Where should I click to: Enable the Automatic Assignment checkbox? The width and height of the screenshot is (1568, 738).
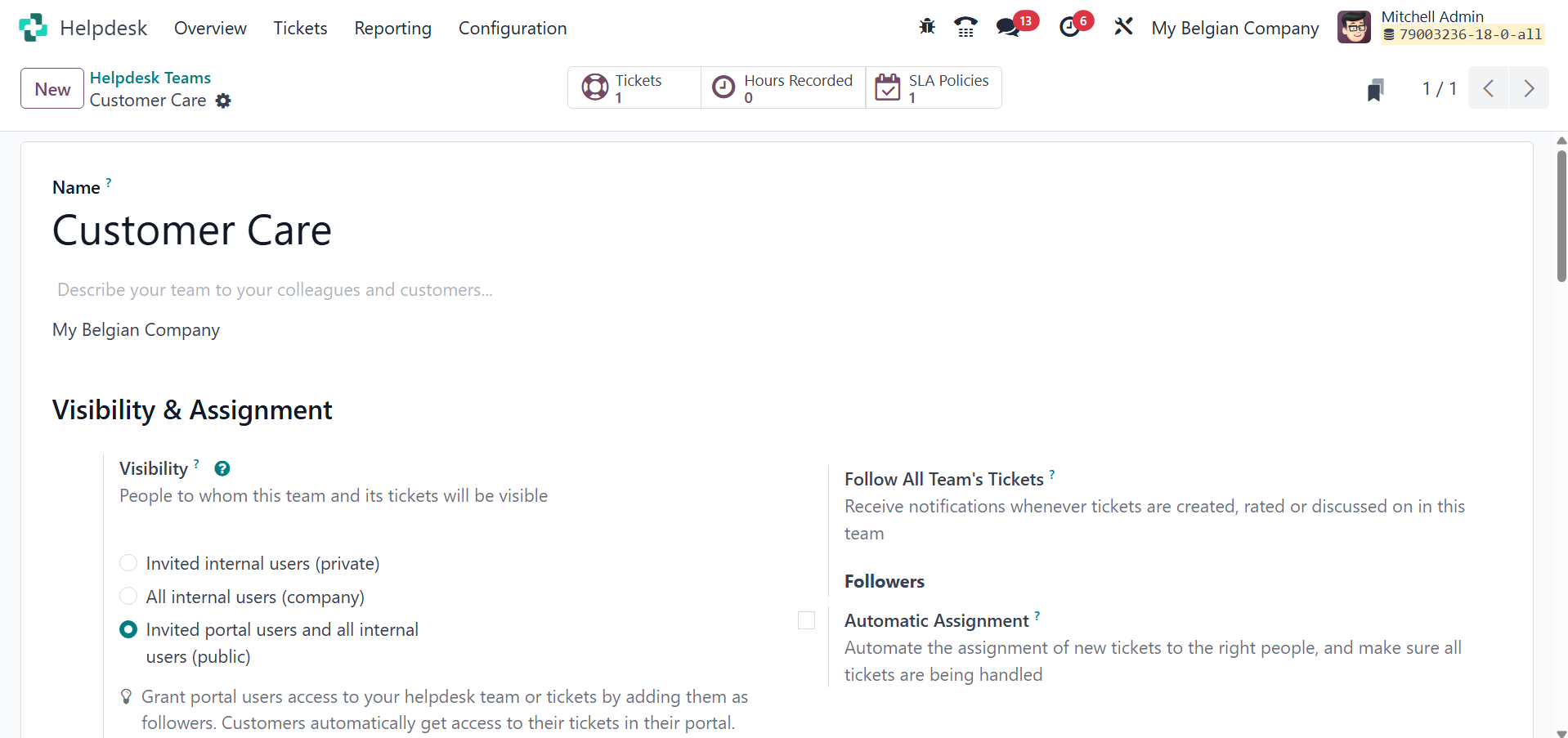[806, 621]
